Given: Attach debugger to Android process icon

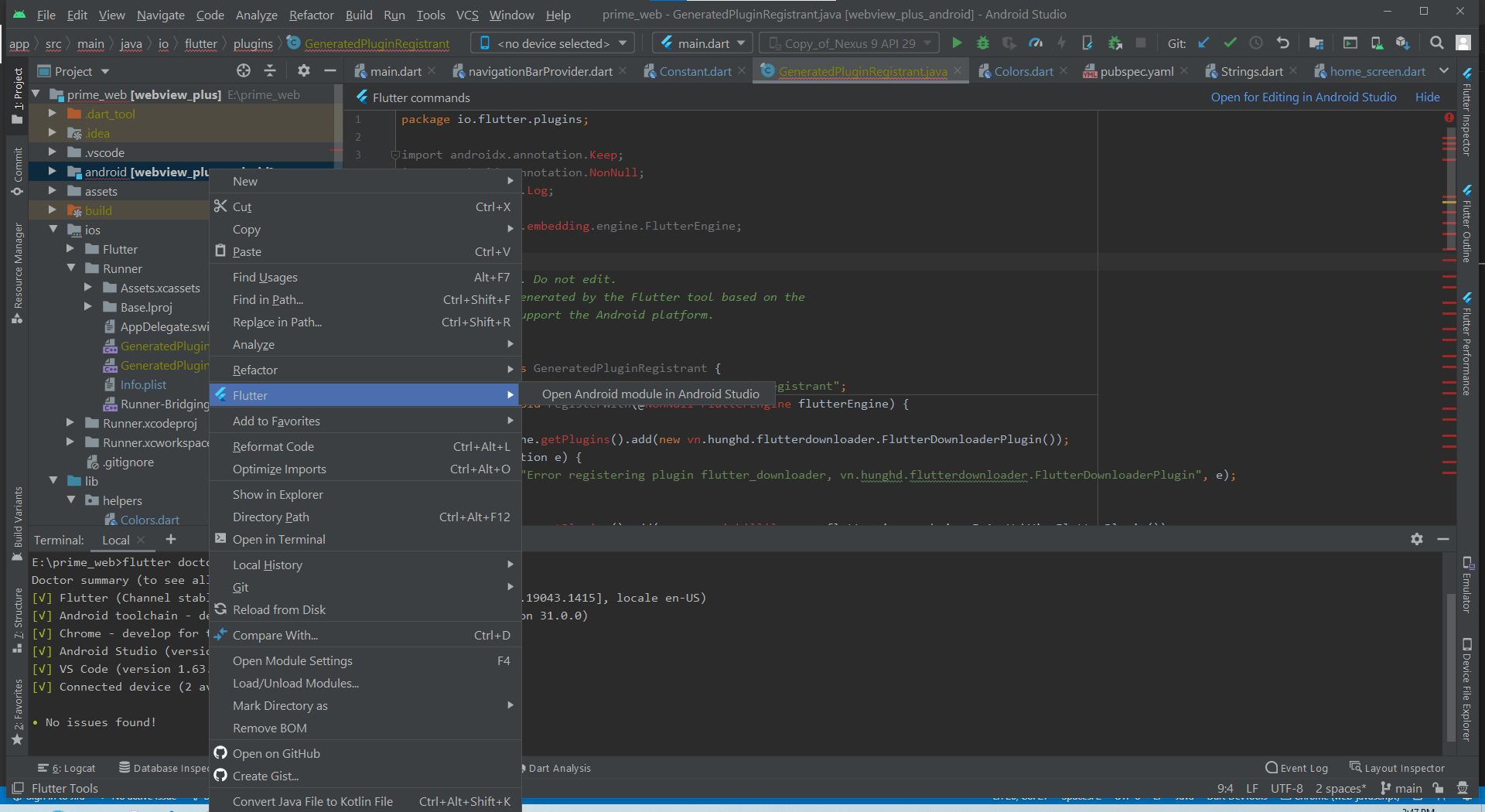Looking at the screenshot, I should pos(1115,43).
